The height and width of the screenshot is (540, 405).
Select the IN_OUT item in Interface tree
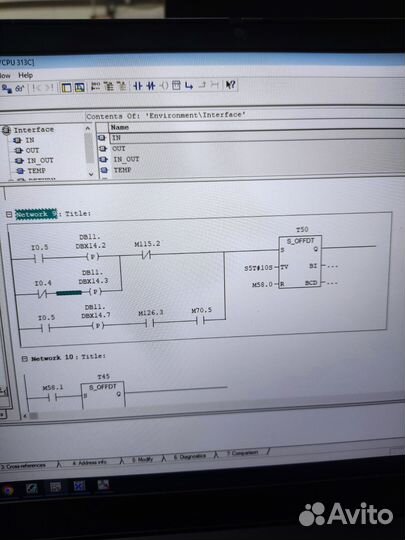click(40, 160)
